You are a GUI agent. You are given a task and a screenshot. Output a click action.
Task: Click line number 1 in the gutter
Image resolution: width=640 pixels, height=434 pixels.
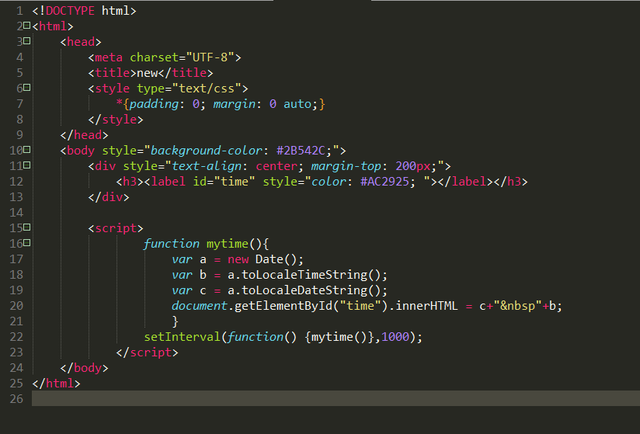tap(20, 11)
